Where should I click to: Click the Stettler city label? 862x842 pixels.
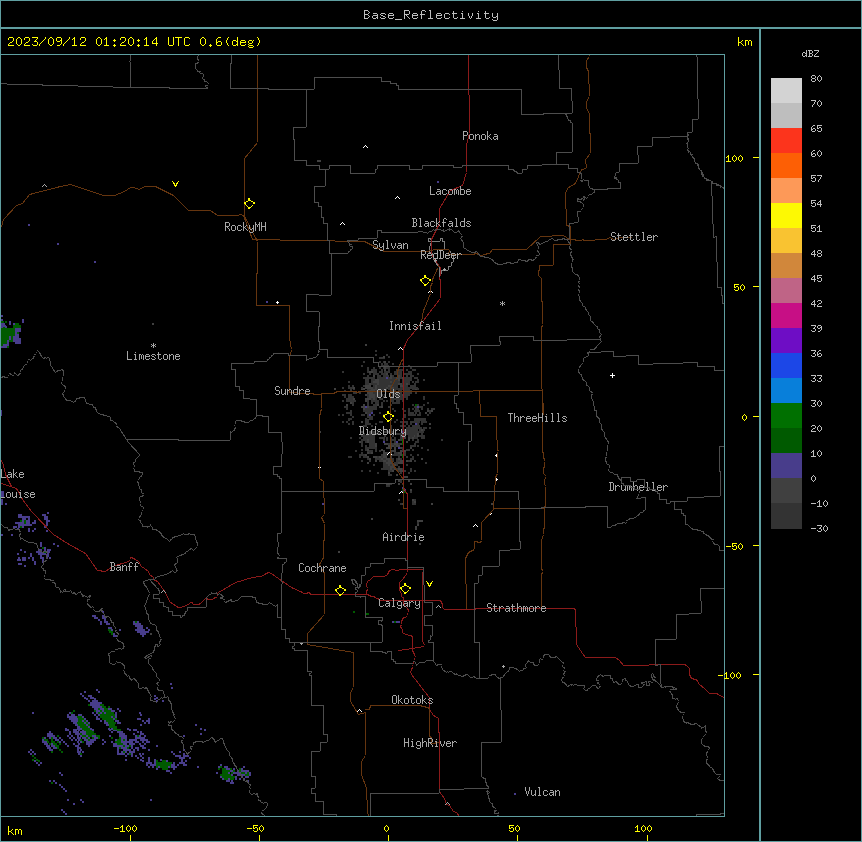[x=633, y=237]
